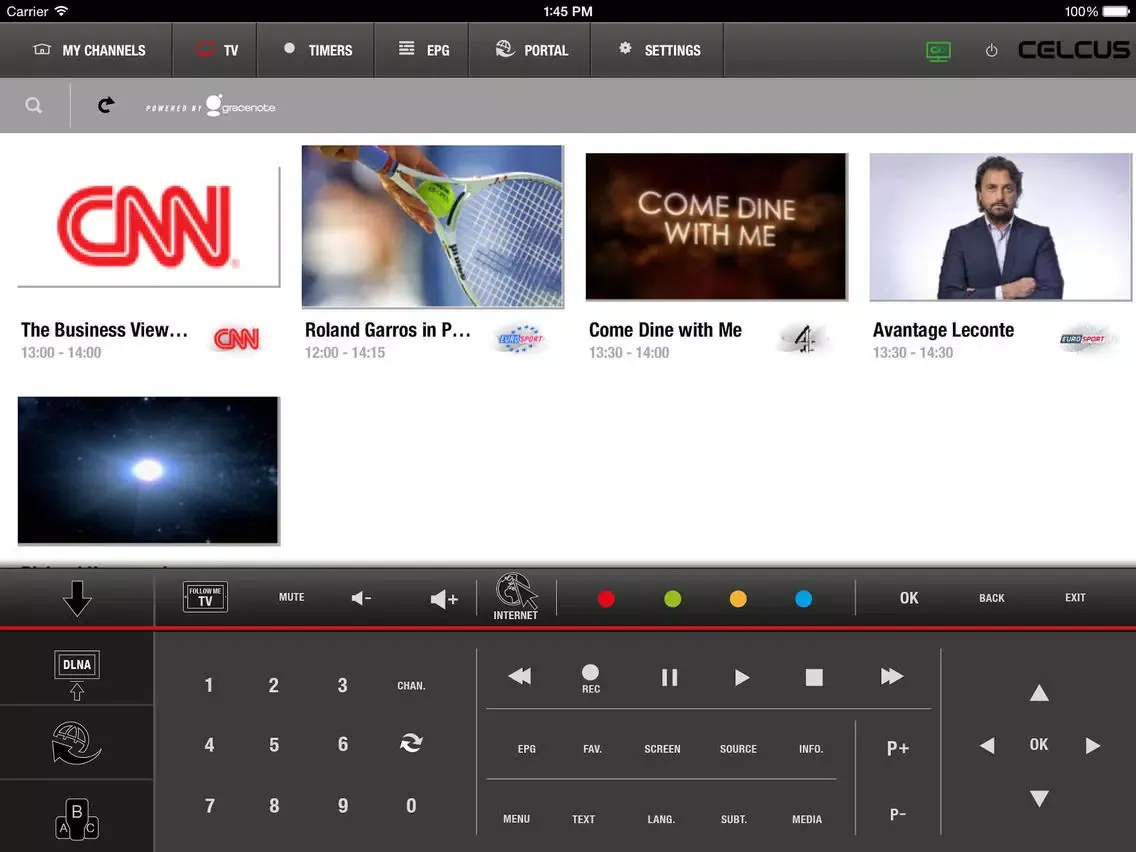Viewport: 1136px width, 852px height.
Task: Click OK in the top remote strip
Action: tap(909, 598)
